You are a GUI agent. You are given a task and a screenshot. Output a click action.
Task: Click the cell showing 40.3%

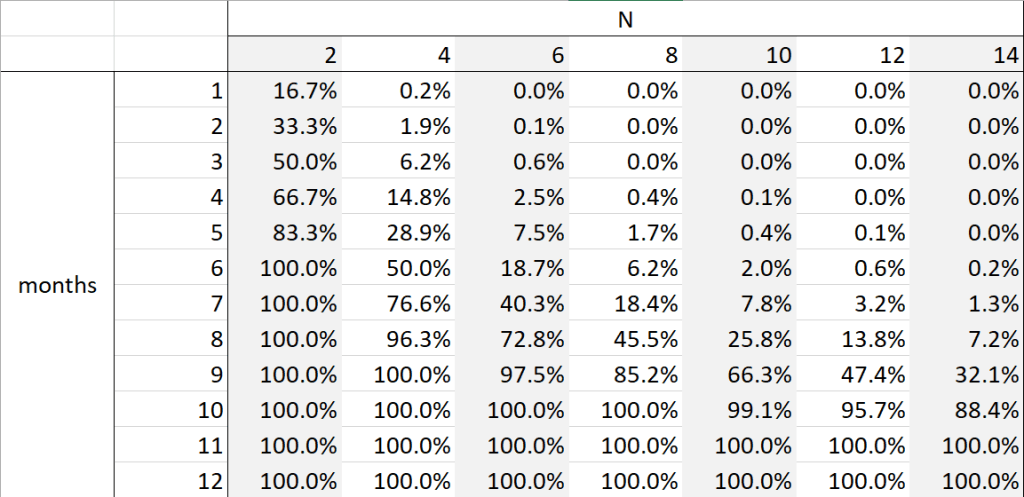click(532, 302)
